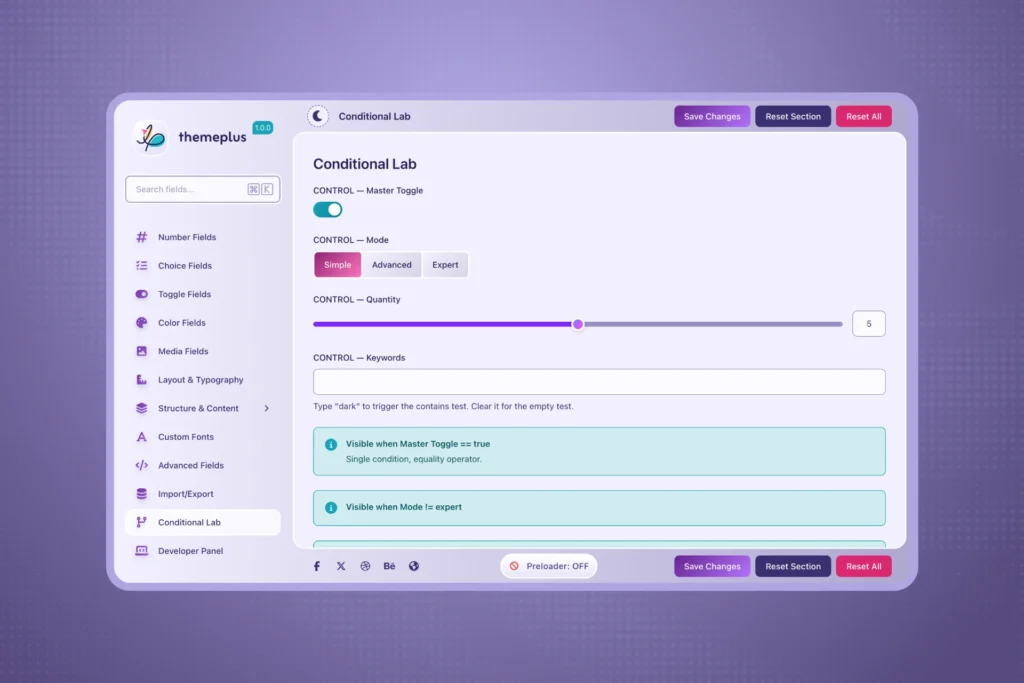Screen dimensions: 1024x683
Task: Click the Structure & Content layers icon
Action: 142,408
